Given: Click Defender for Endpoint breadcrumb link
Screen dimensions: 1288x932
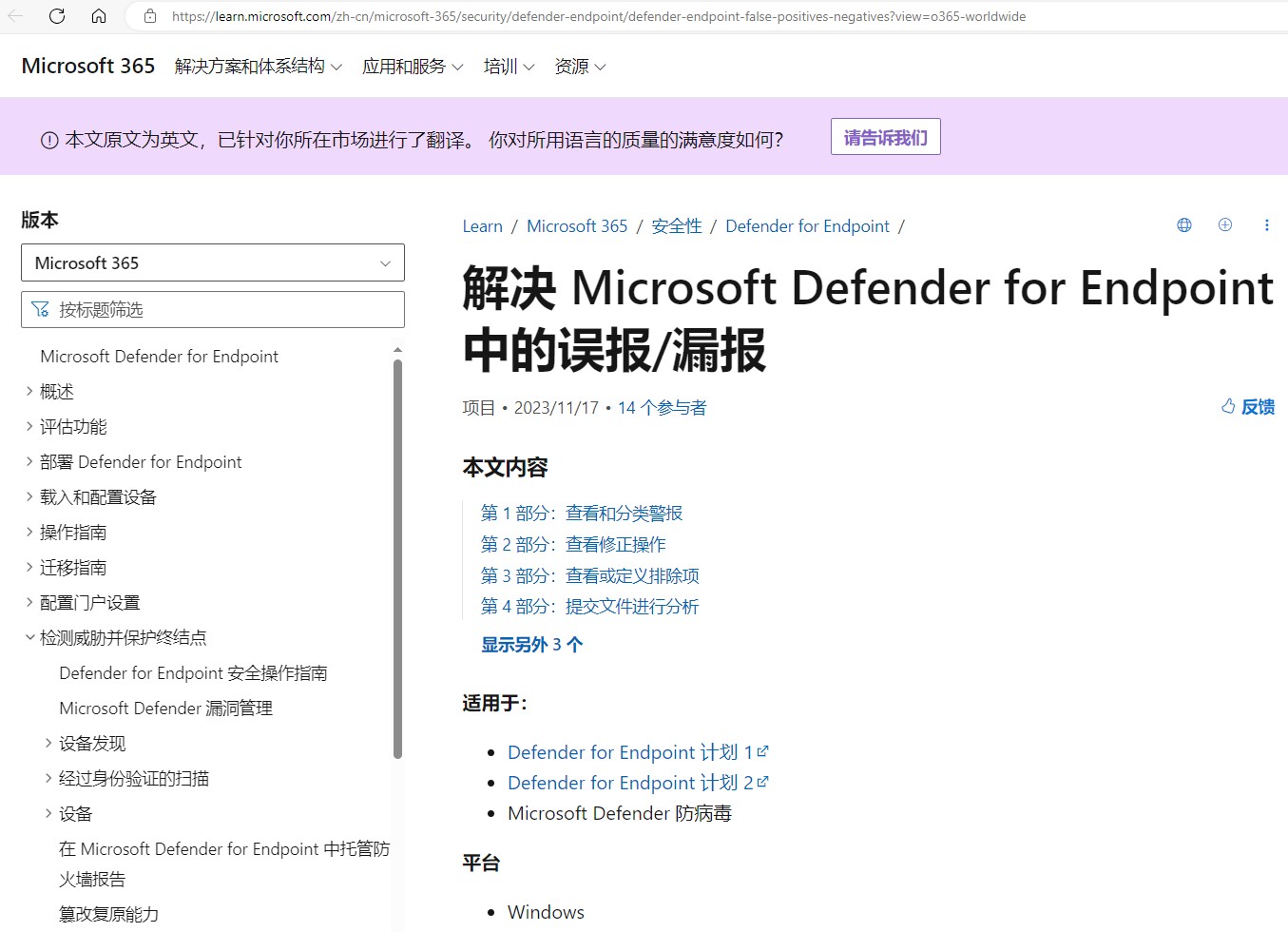Looking at the screenshot, I should 807,226.
